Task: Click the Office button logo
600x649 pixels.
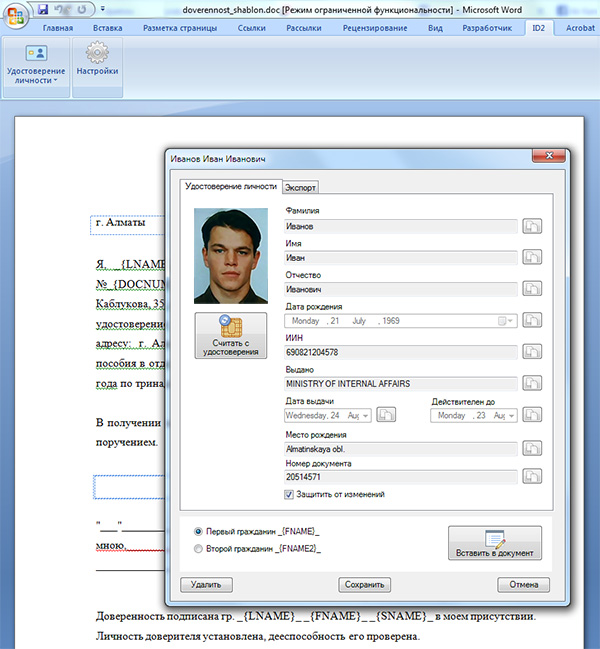Action: 16,16
